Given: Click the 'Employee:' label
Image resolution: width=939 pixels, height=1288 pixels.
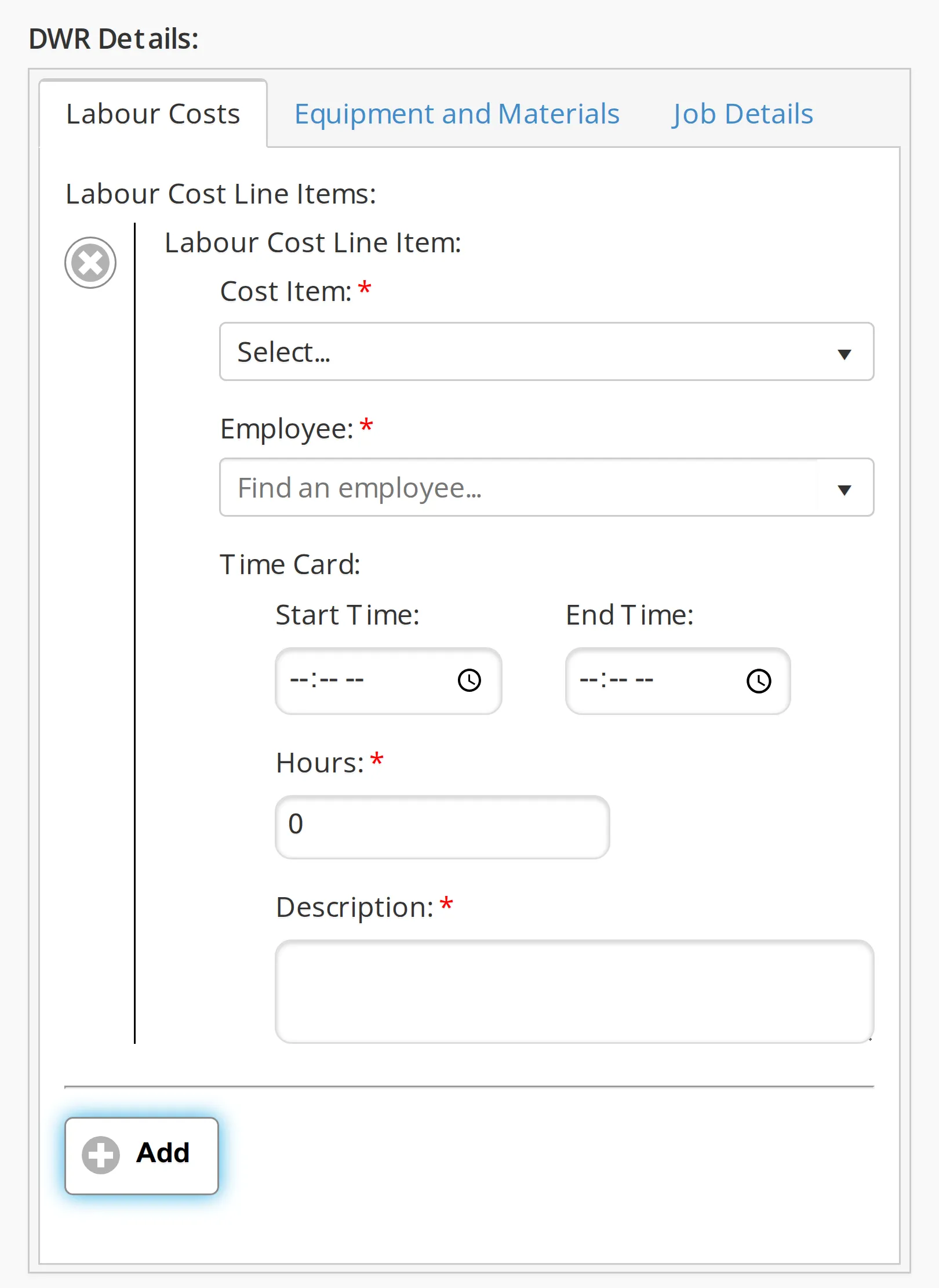Looking at the screenshot, I should click(287, 430).
